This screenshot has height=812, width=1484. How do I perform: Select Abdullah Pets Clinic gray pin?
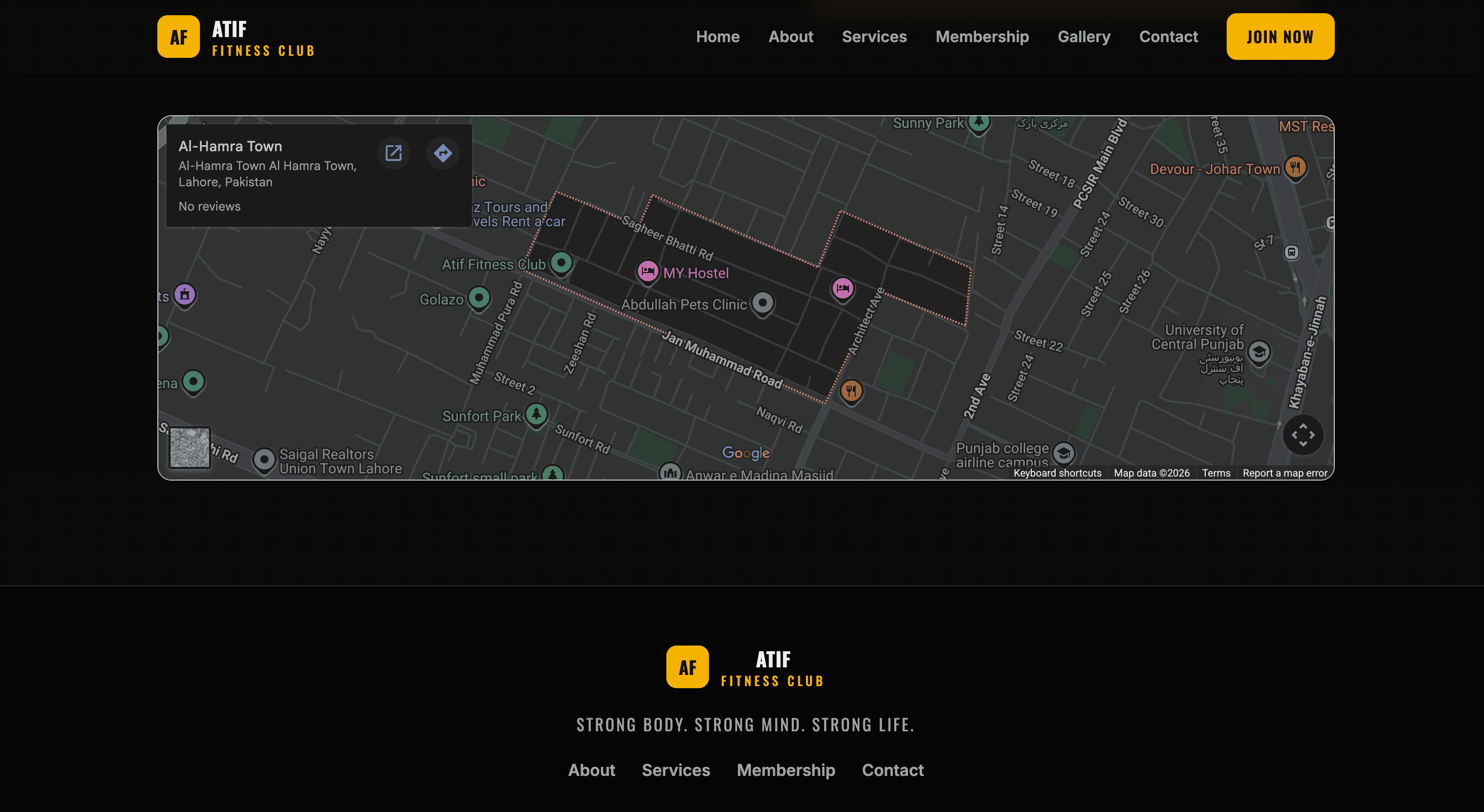(763, 303)
